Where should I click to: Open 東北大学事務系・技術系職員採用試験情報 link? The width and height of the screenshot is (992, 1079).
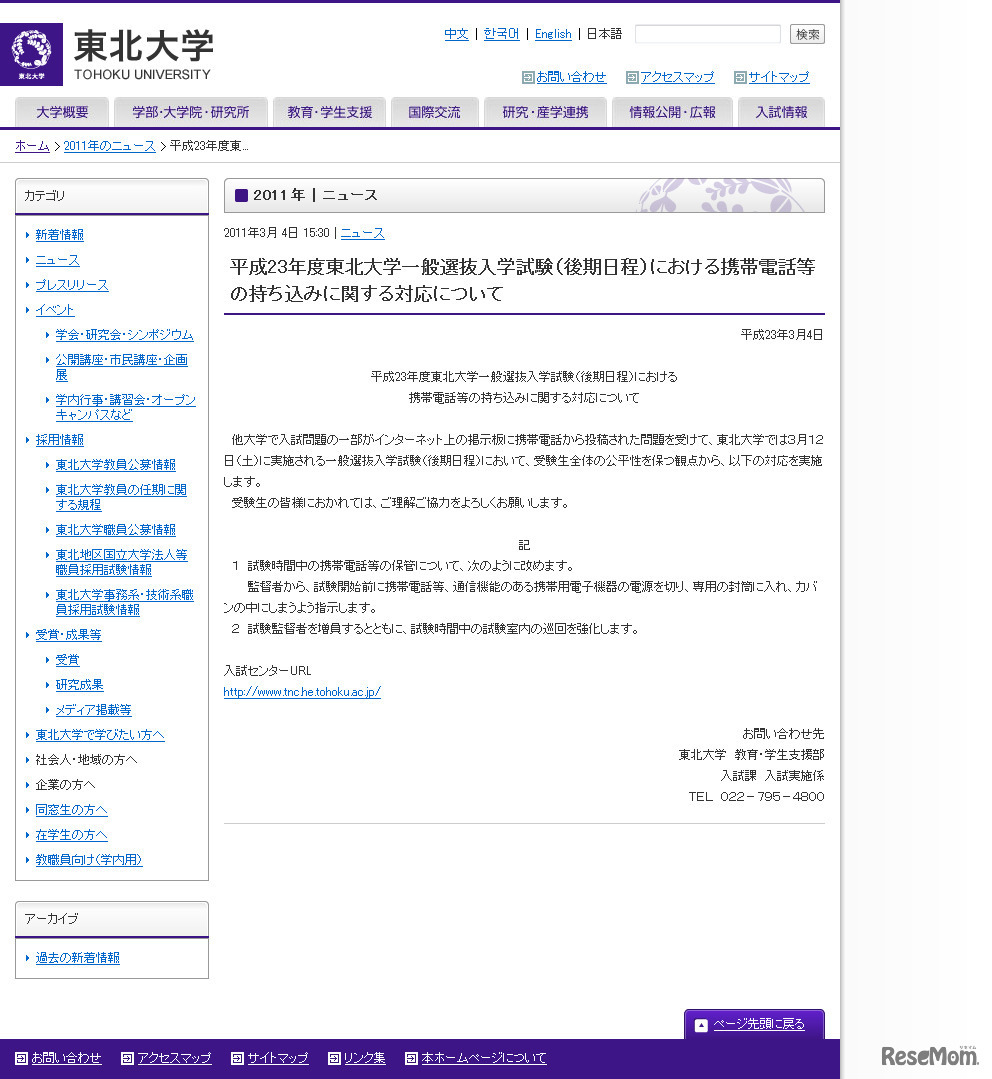click(125, 602)
